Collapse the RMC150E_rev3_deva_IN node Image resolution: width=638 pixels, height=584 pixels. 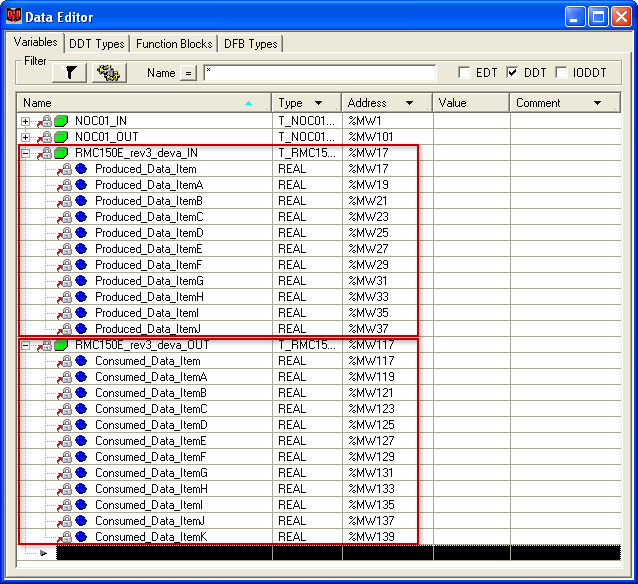[25, 153]
